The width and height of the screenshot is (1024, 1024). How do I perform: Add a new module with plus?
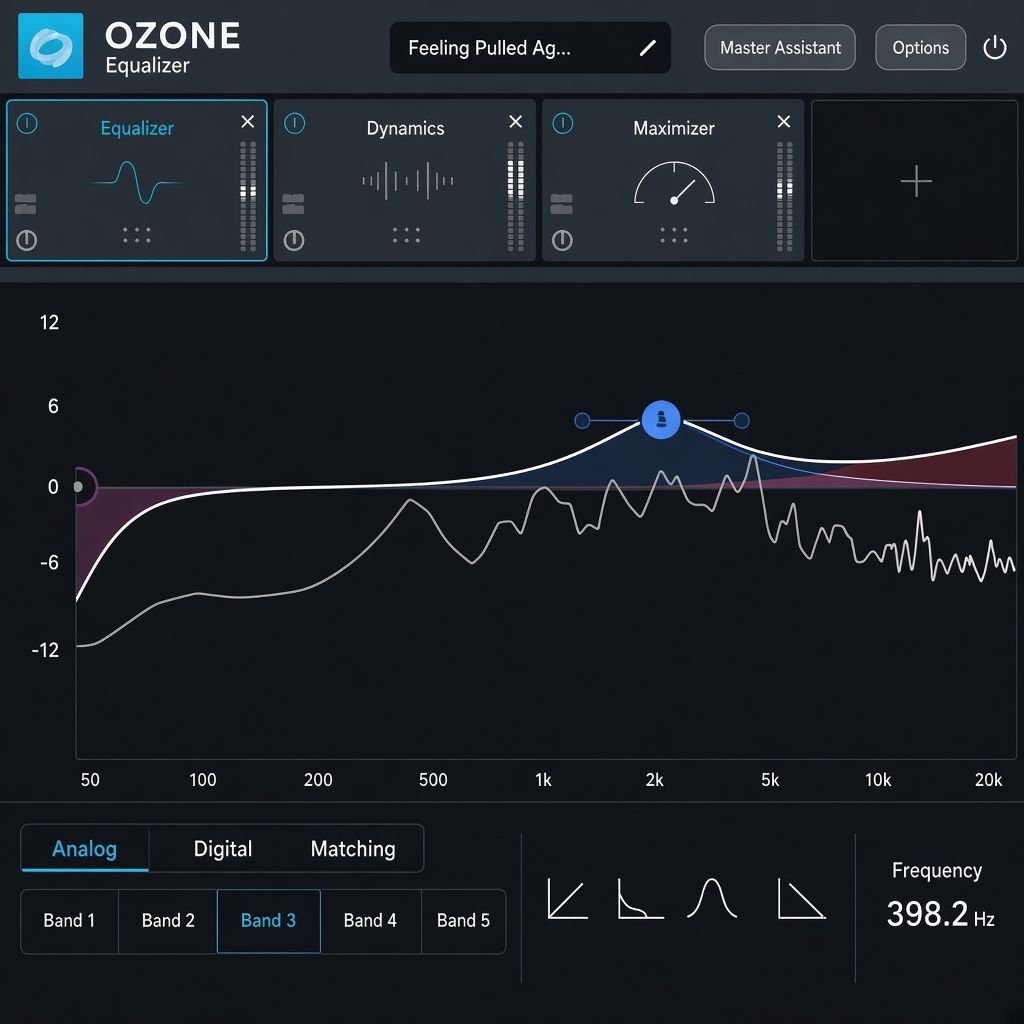coord(915,181)
